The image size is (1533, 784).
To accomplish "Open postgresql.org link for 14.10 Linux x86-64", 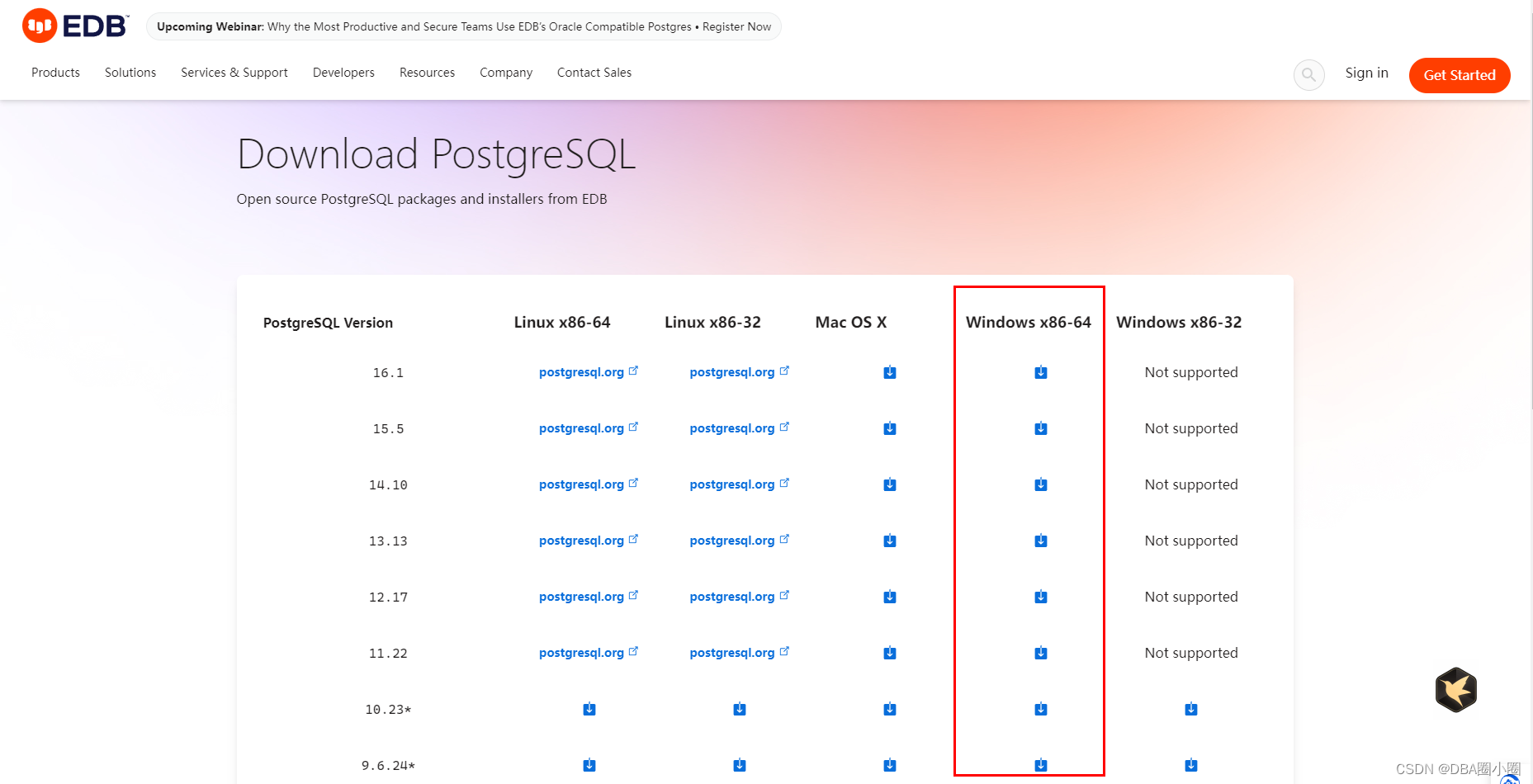I will (589, 484).
